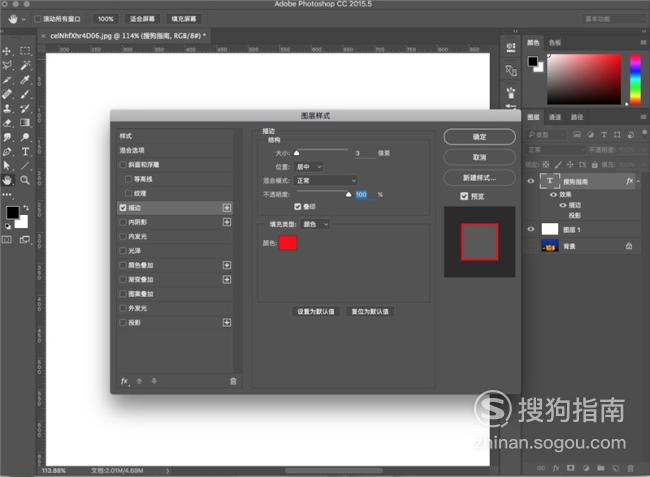Select the Eyedropper tool

pyautogui.click(x=25, y=80)
